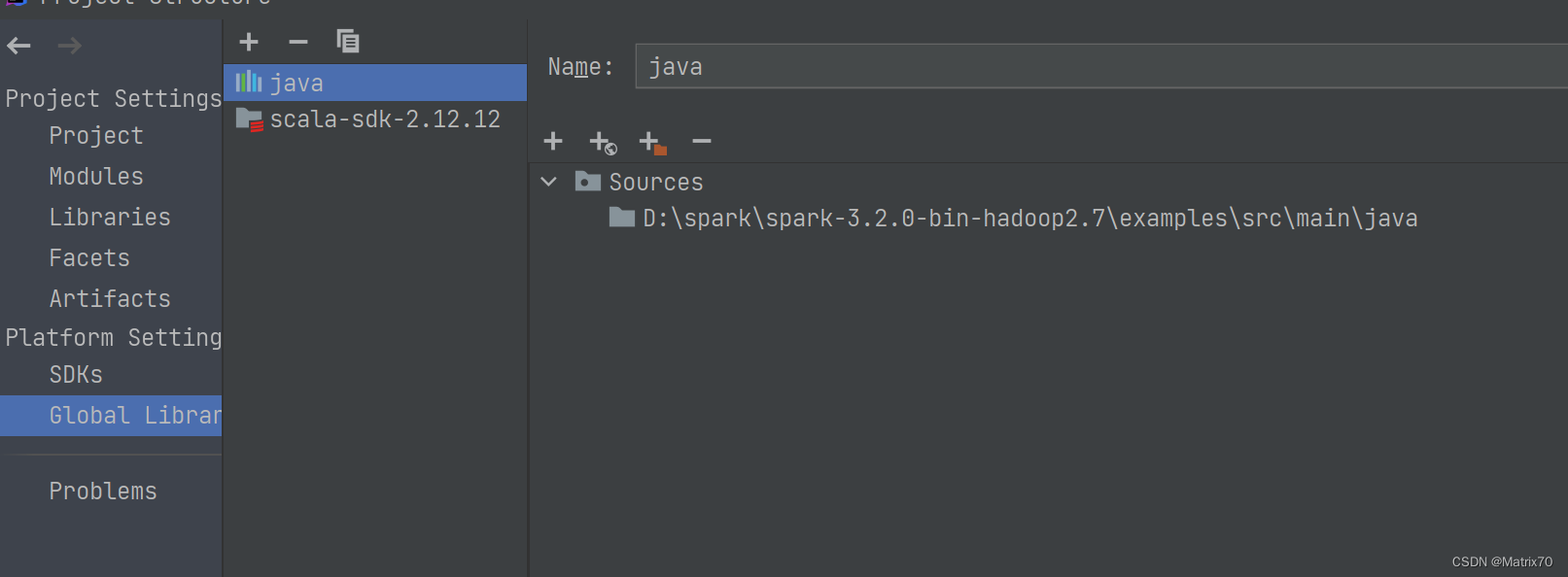Viewport: 1568px width, 577px height.
Task: Open the Project settings page
Action: [x=96, y=136]
